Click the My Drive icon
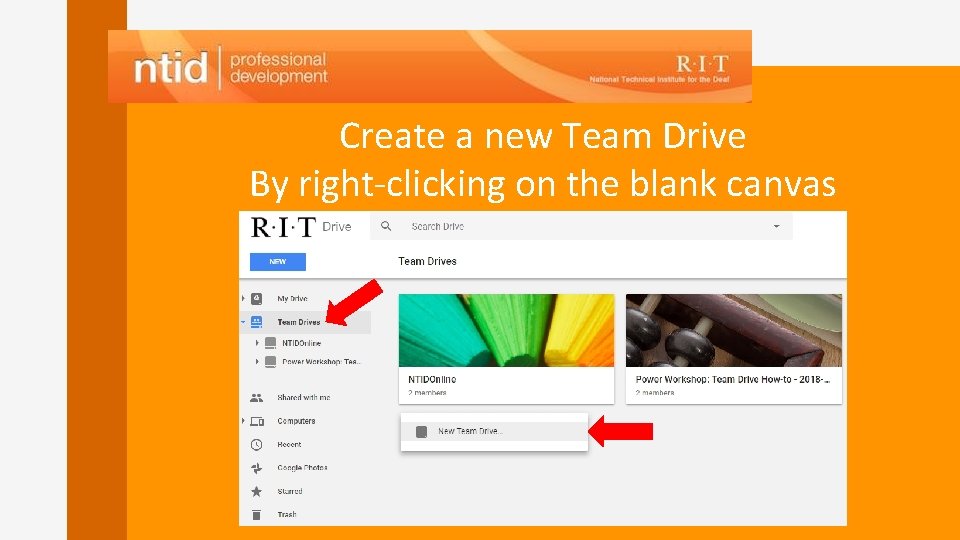Screen dimensions: 960x540 (x=257, y=299)
